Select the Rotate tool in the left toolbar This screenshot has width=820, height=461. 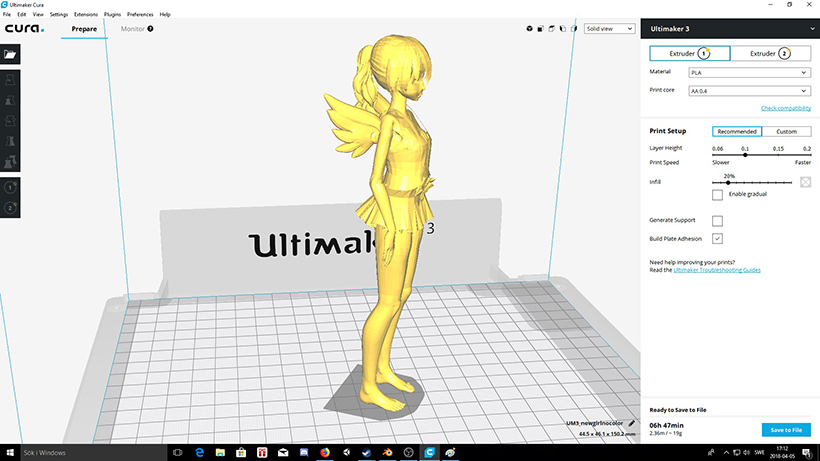(10, 121)
